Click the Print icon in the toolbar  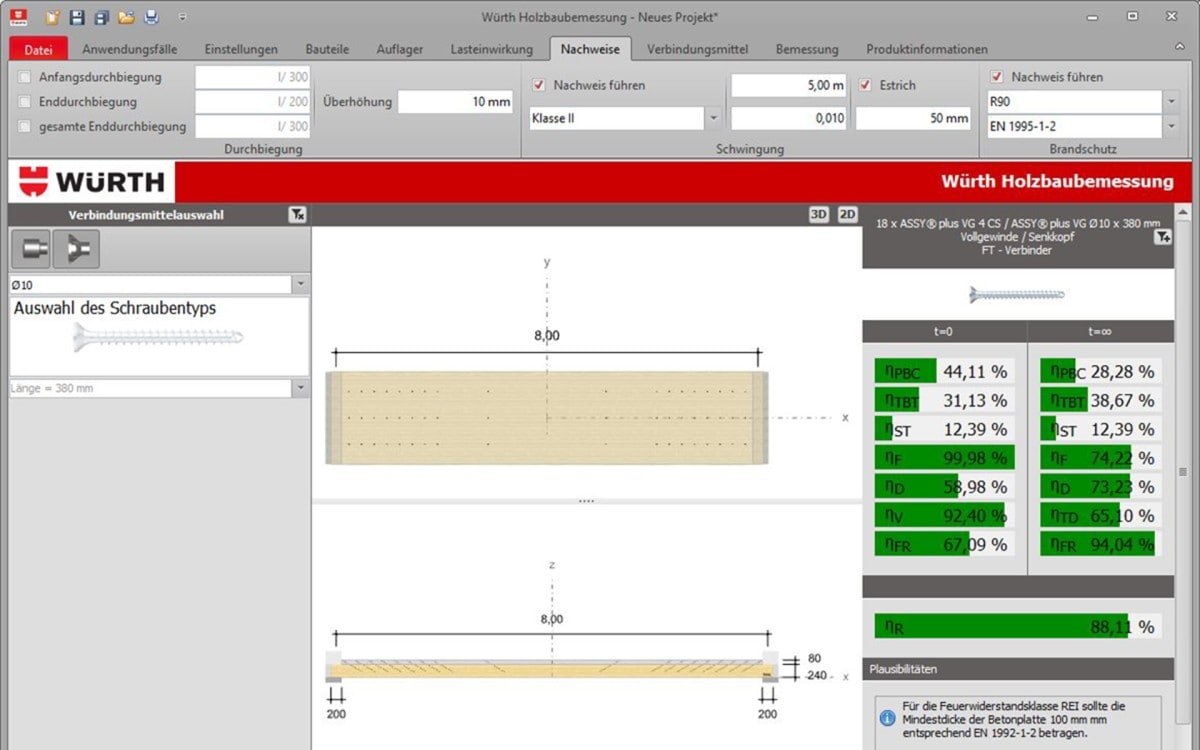[150, 17]
